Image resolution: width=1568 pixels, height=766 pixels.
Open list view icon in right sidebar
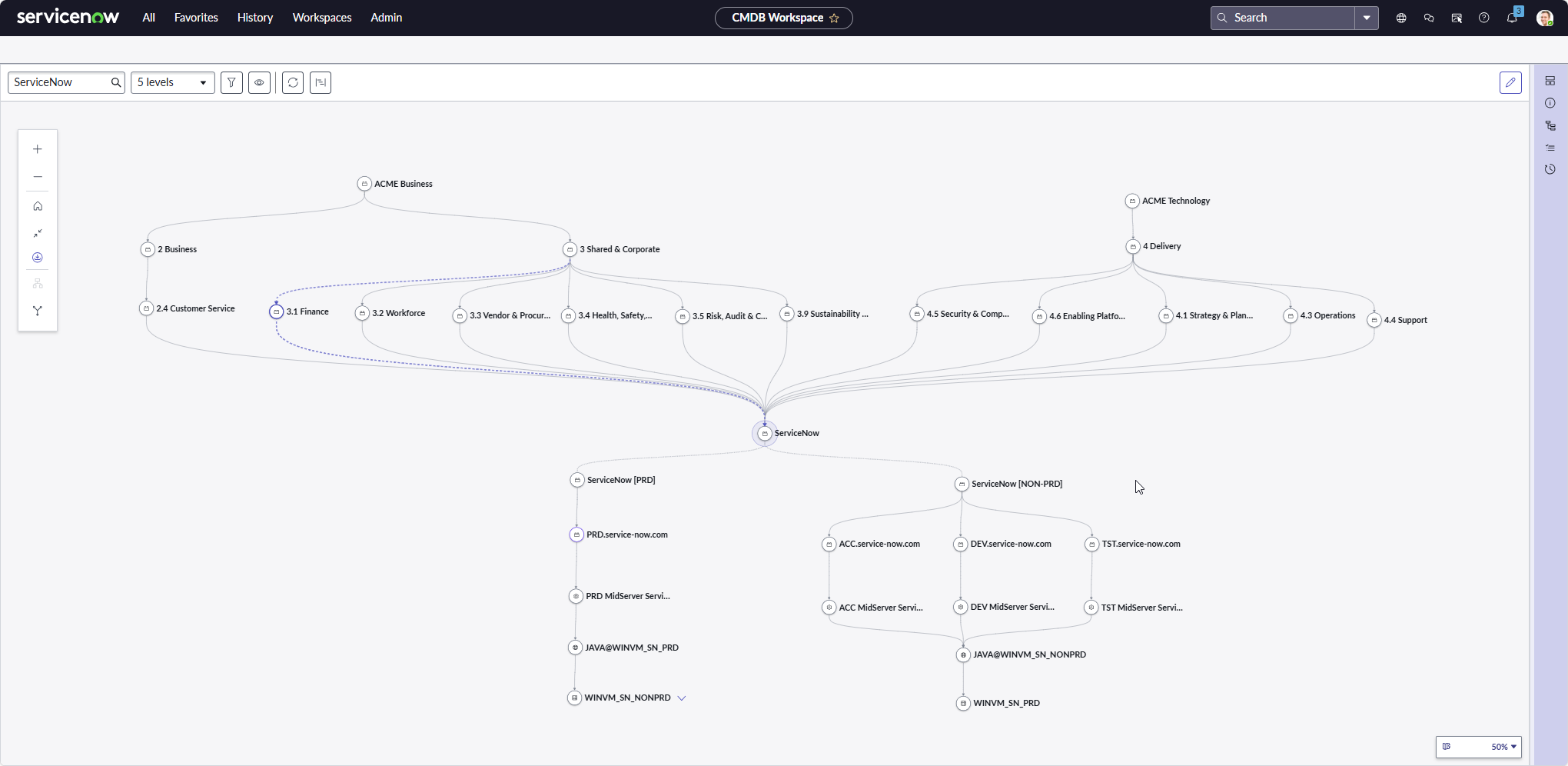click(1550, 147)
